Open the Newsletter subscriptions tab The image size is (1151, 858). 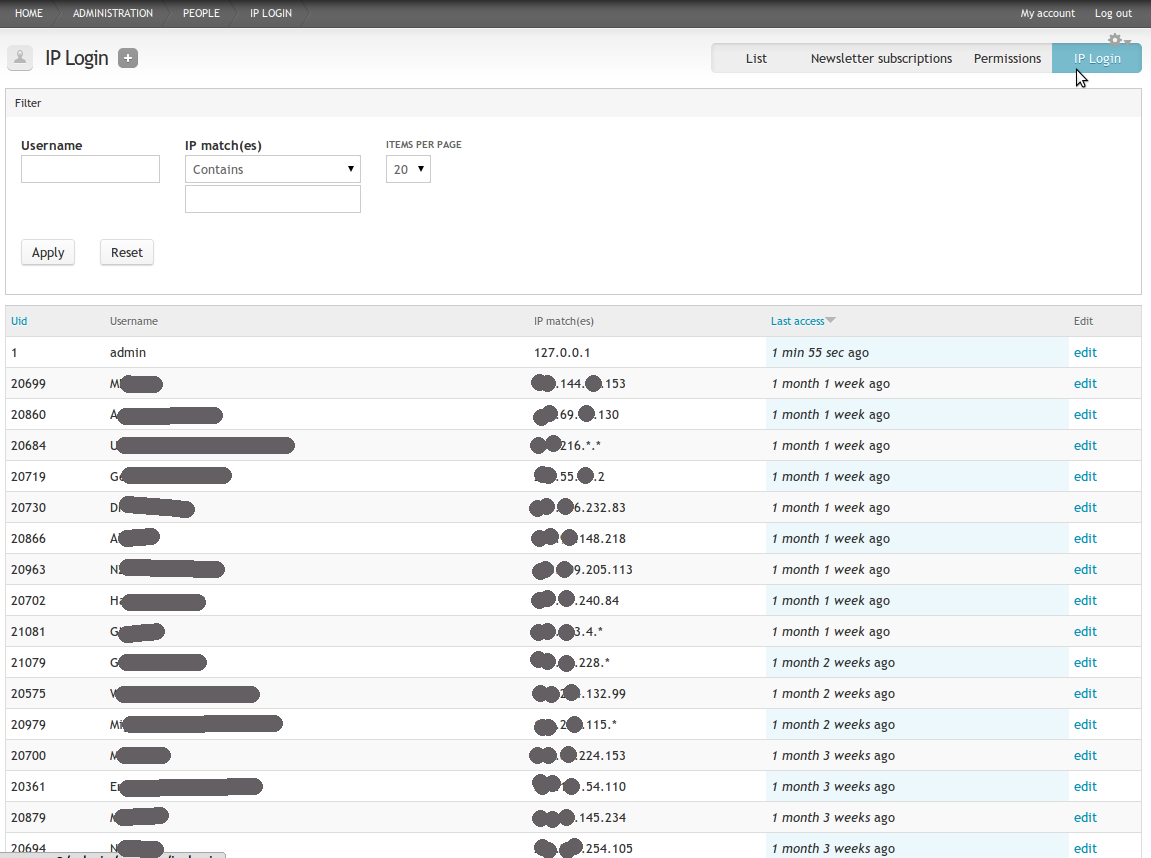click(881, 58)
